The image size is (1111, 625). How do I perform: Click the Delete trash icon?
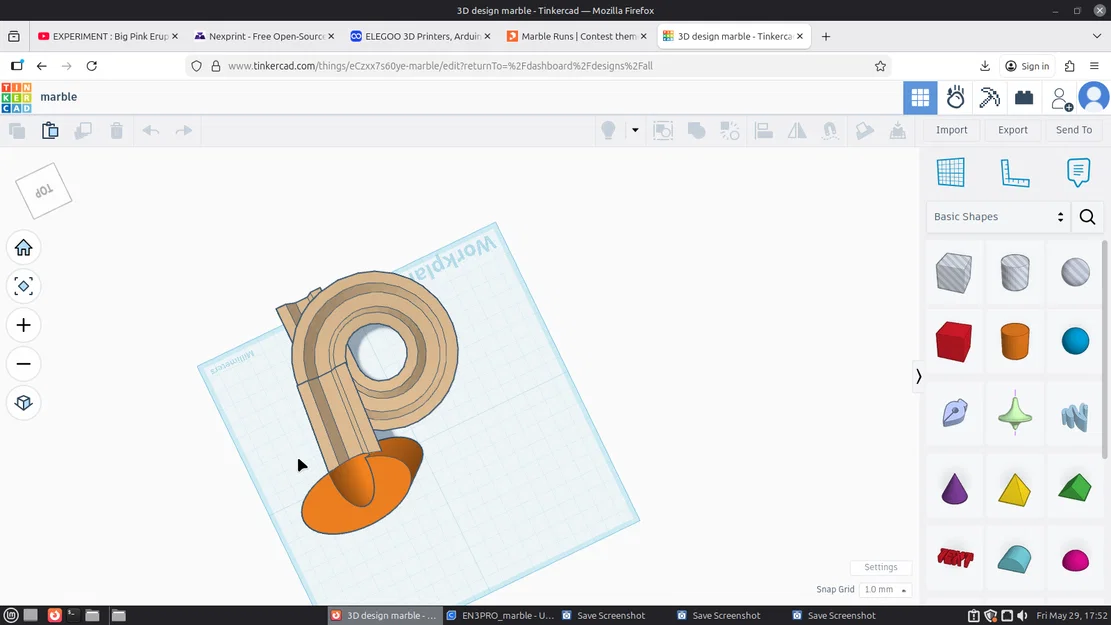pyautogui.click(x=116, y=130)
